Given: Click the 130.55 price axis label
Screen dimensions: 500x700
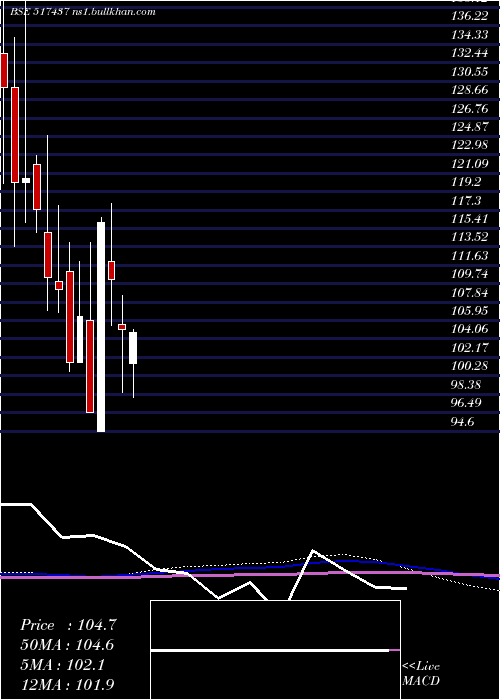Looking at the screenshot, I should [x=469, y=71].
